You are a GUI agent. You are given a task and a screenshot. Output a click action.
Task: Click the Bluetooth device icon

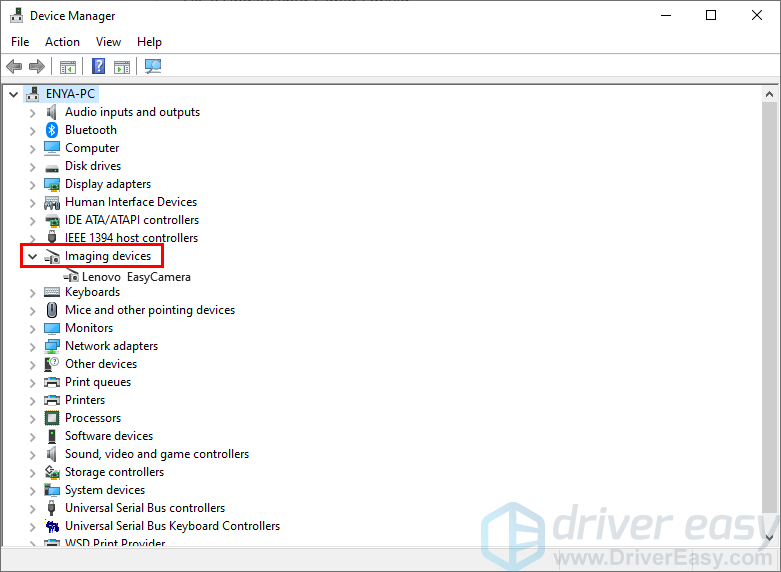52,130
